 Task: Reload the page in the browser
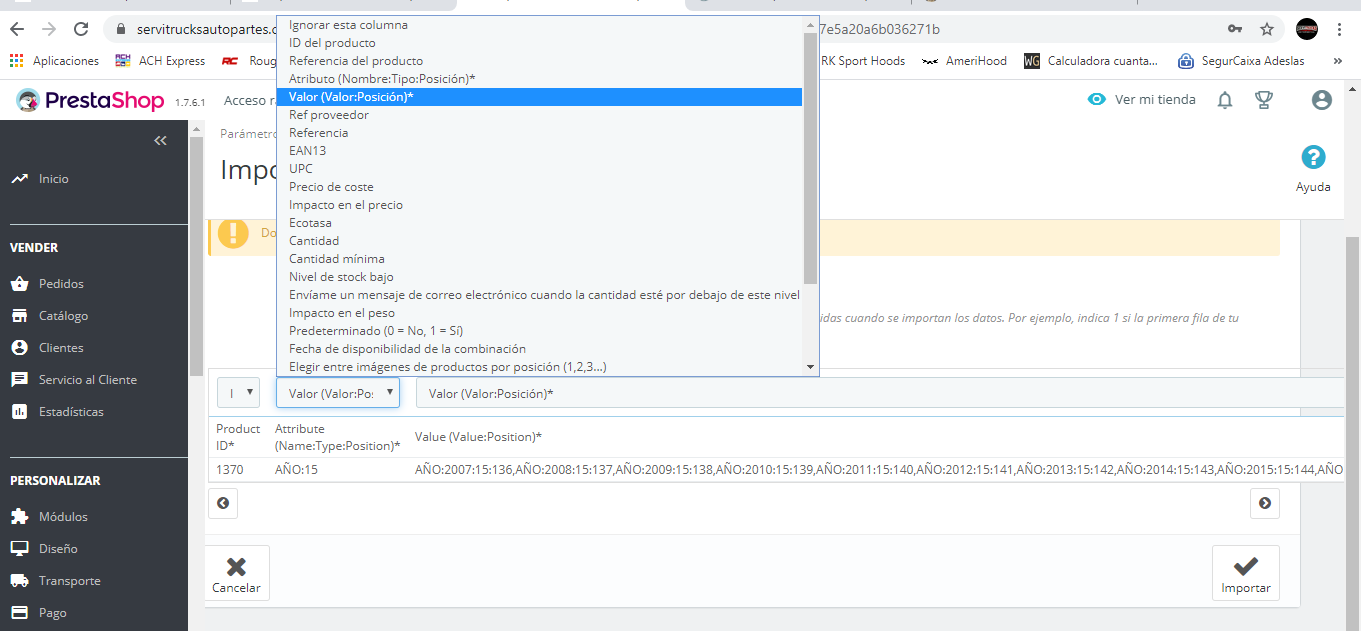81,29
